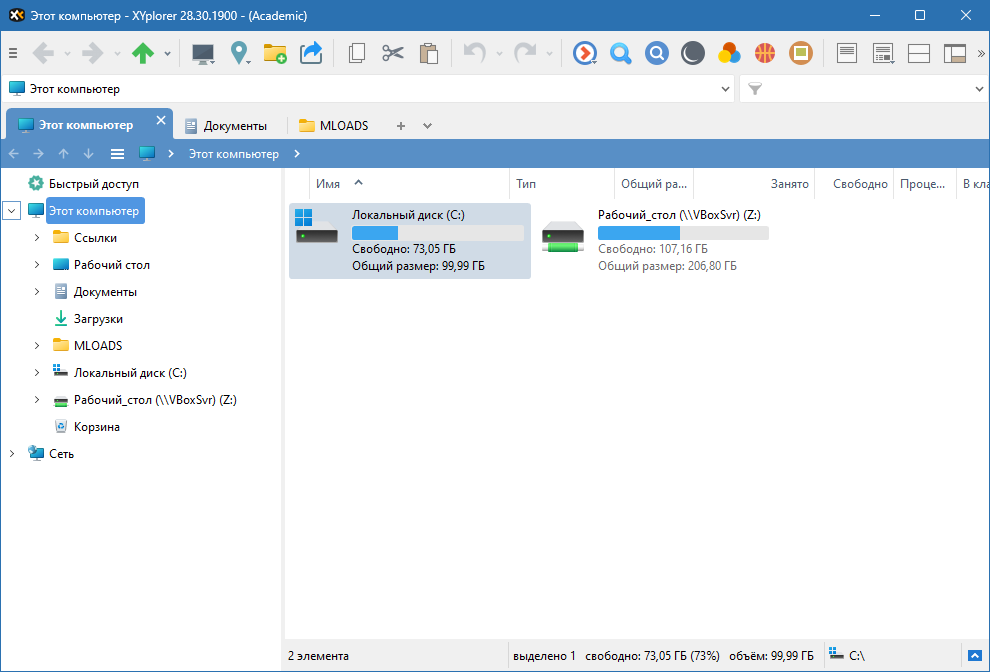
Task: Click usage bar of Локальный диск (C:)
Action: (x=438, y=233)
